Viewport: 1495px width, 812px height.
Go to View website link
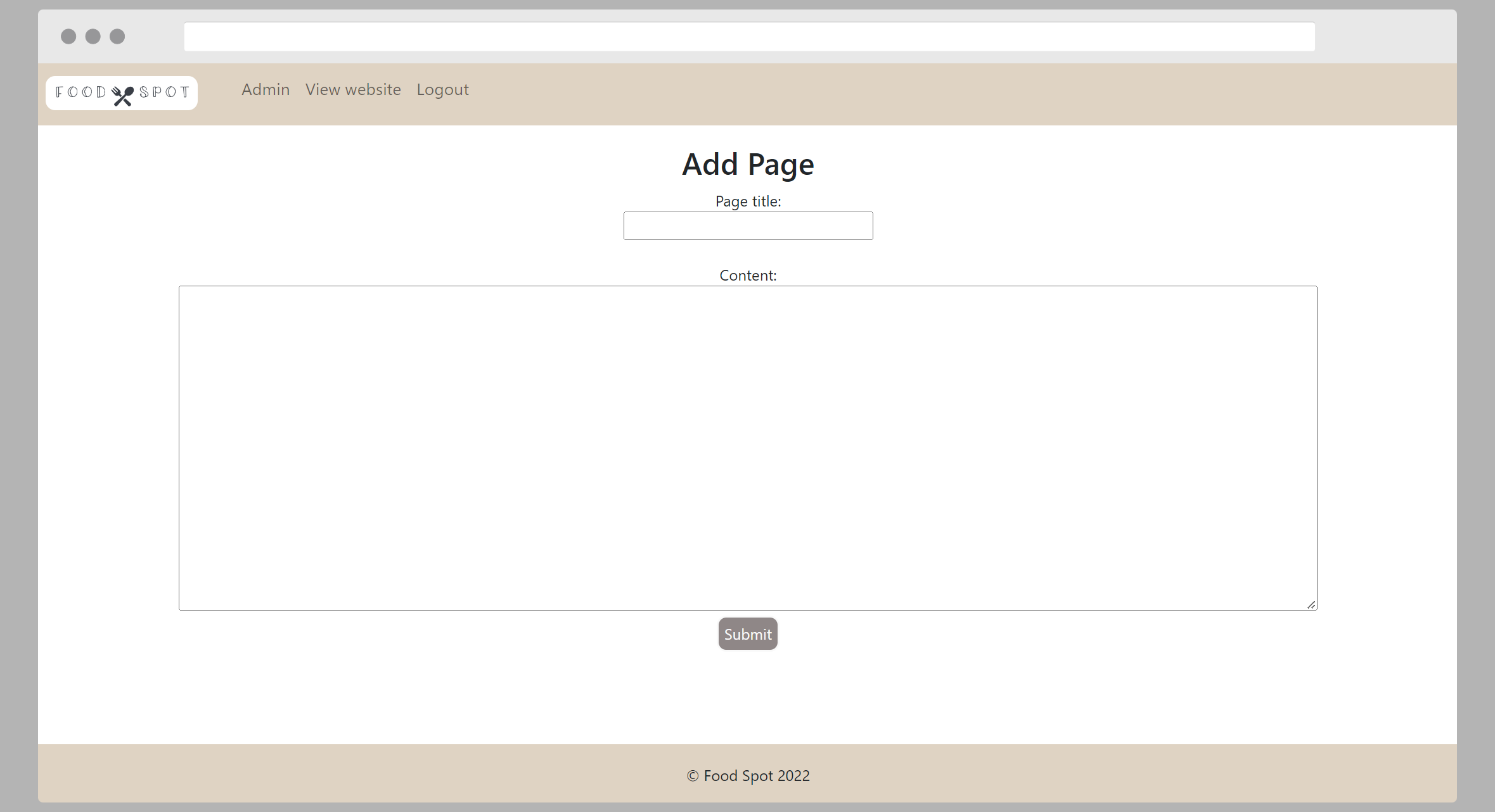(353, 90)
